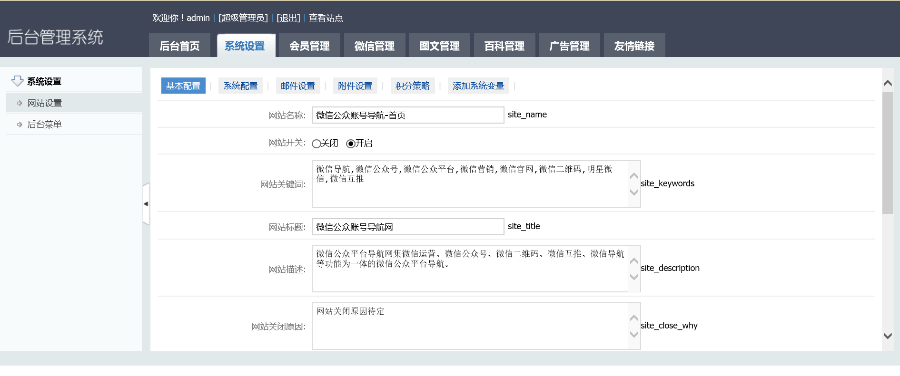900x376 pixels.
Task: Click the close-reason textarea scroll-down arrow
Action: 634,334
